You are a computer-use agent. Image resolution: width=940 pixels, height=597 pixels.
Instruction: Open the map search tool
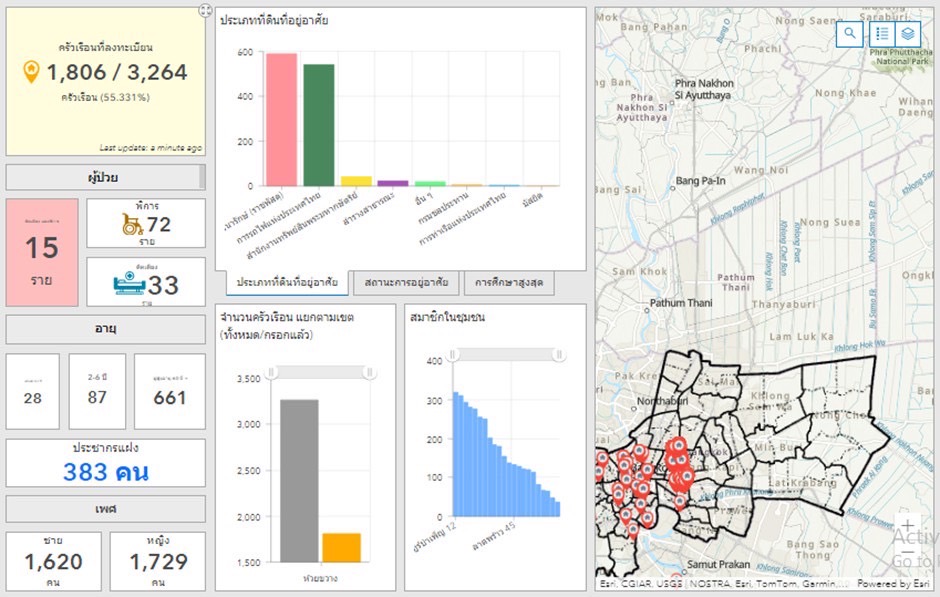click(x=849, y=34)
